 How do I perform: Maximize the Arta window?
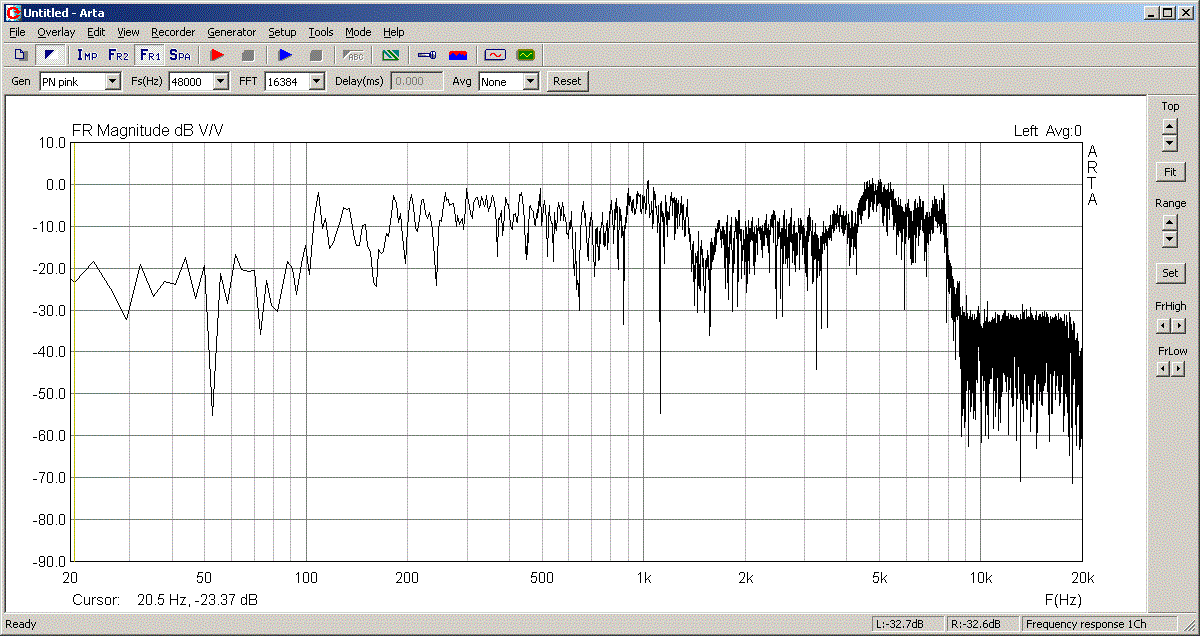(x=1168, y=12)
